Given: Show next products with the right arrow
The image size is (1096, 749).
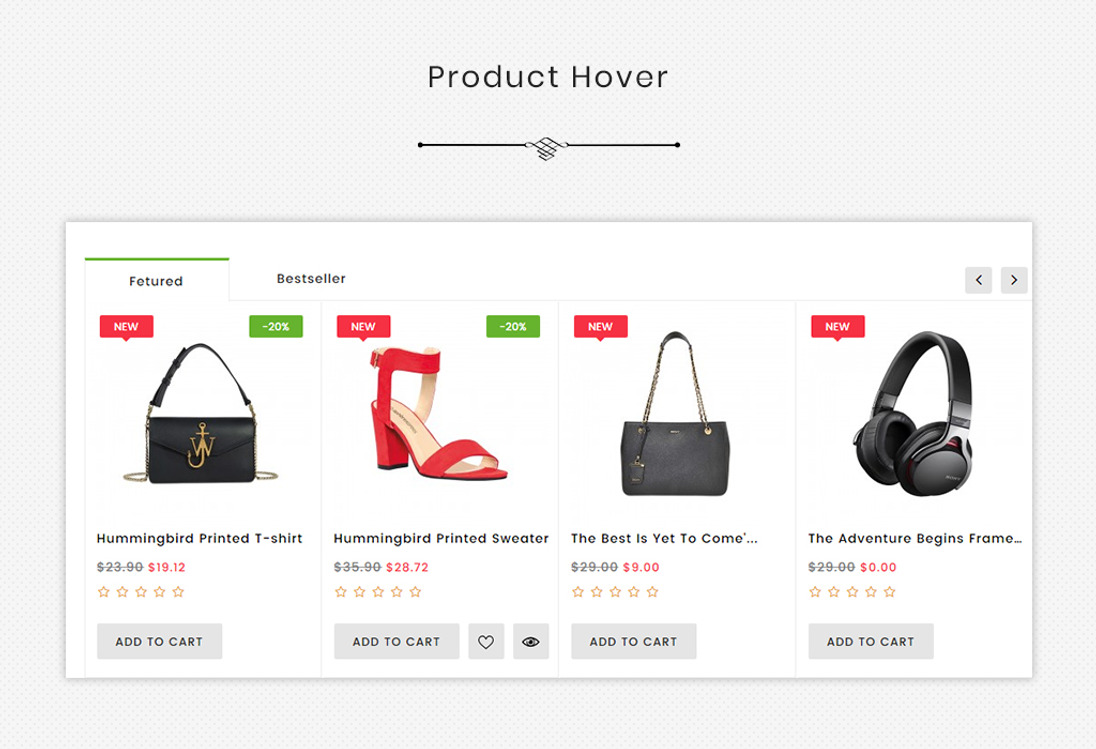Looking at the screenshot, I should tap(1014, 280).
